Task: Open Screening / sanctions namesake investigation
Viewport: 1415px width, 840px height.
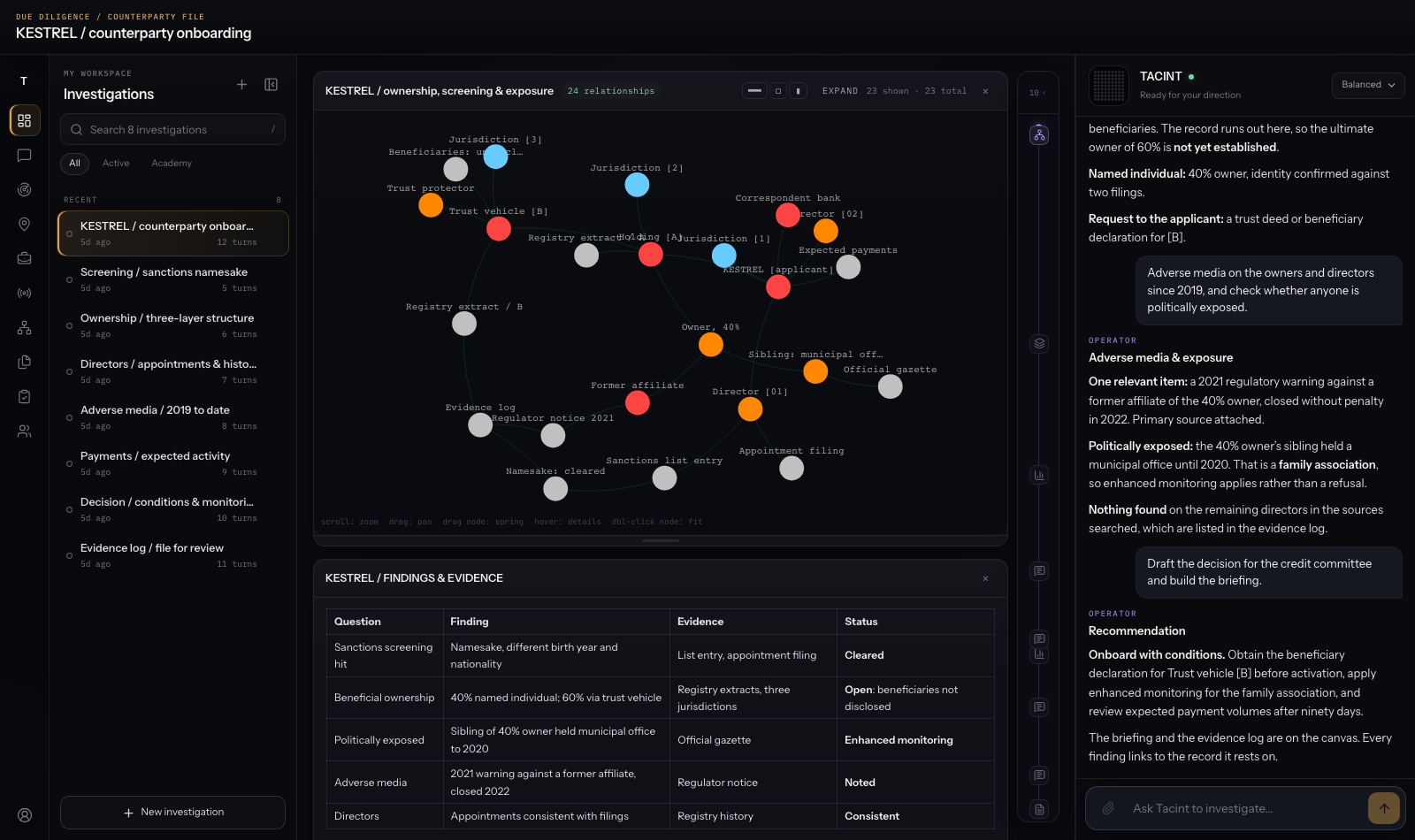Action: coord(173,279)
